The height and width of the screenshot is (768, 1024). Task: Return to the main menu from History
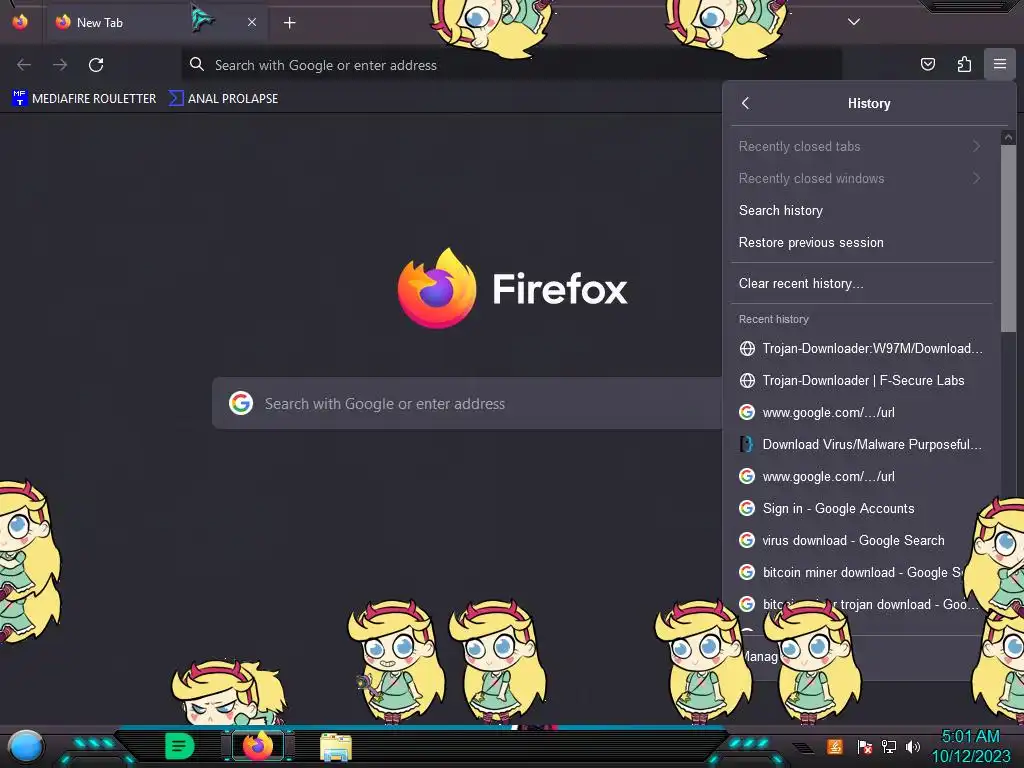click(746, 103)
